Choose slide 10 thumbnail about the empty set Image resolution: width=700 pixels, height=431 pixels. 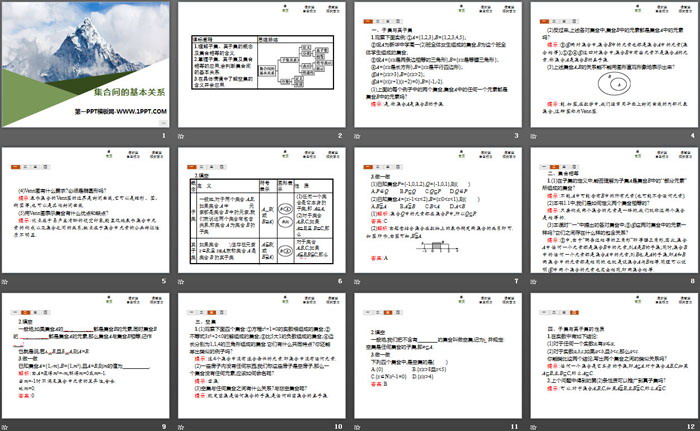tap(261, 352)
